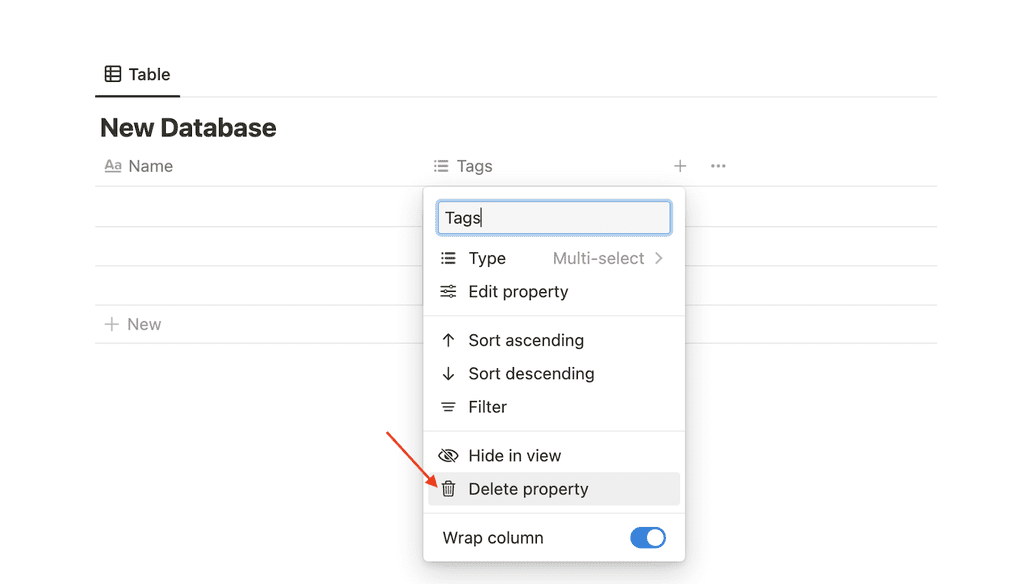The image size is (1024, 584).
Task: Click the New Database title
Action: (x=187, y=128)
